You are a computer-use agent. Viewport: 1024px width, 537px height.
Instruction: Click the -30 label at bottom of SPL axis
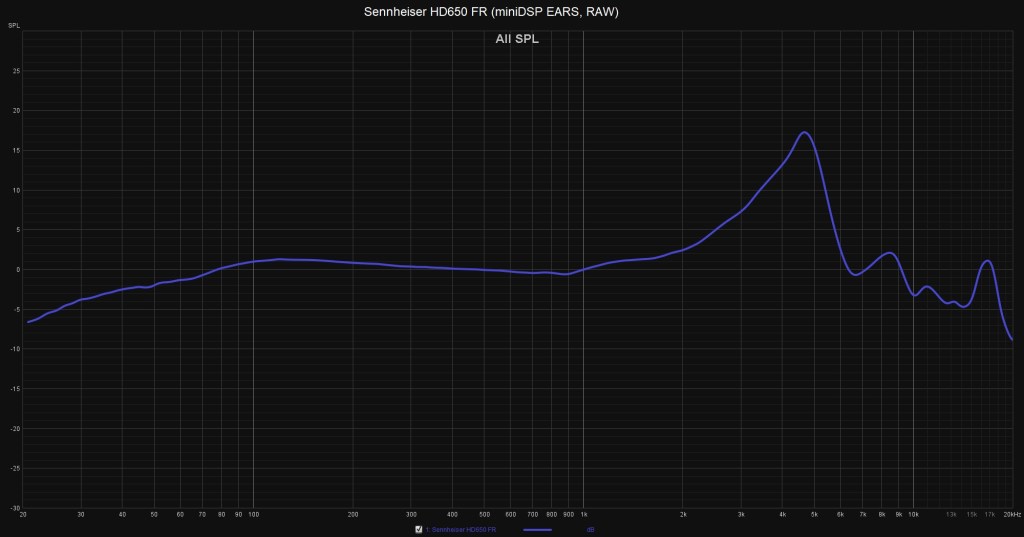14,507
